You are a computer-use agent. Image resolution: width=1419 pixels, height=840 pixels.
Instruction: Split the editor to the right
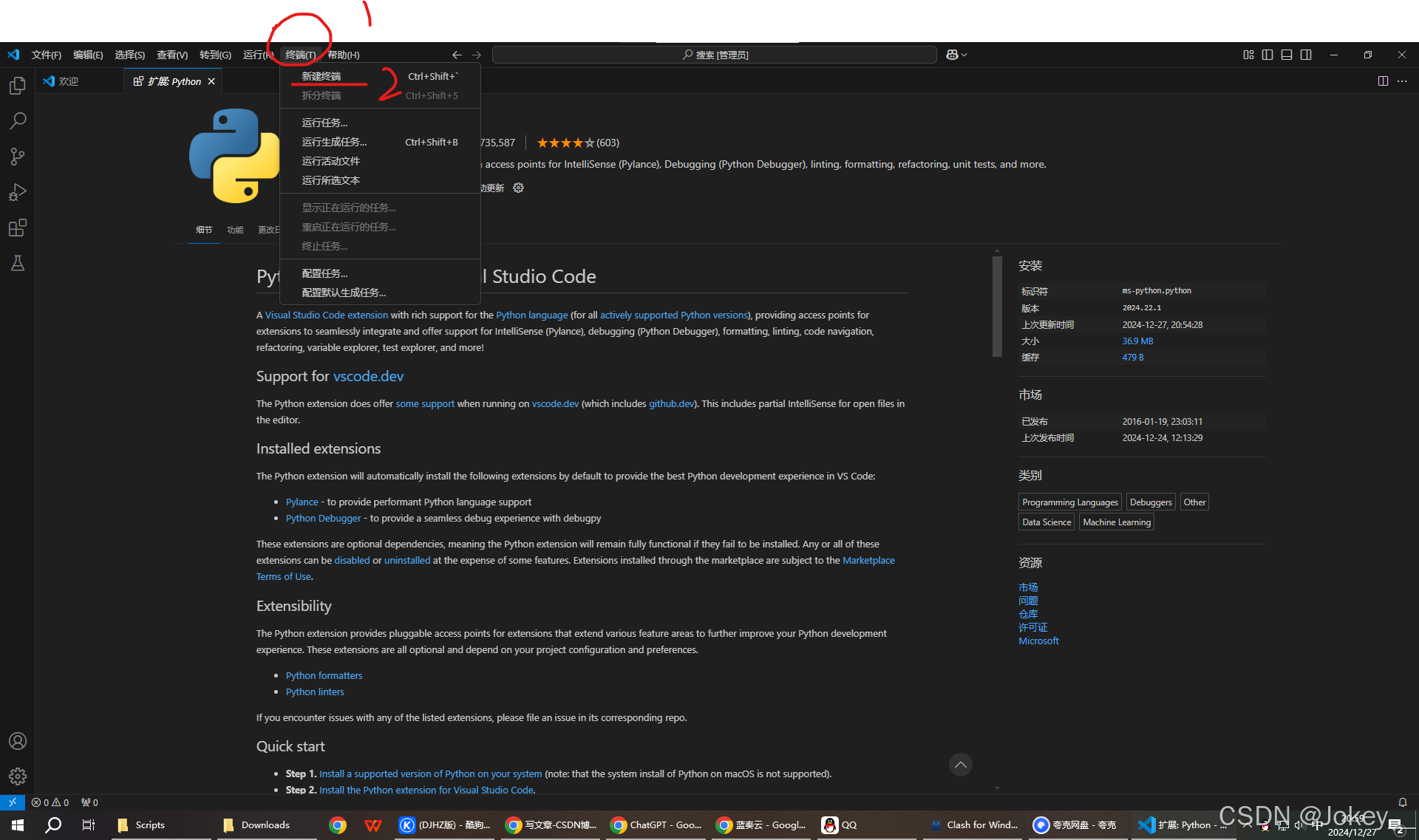(1383, 81)
